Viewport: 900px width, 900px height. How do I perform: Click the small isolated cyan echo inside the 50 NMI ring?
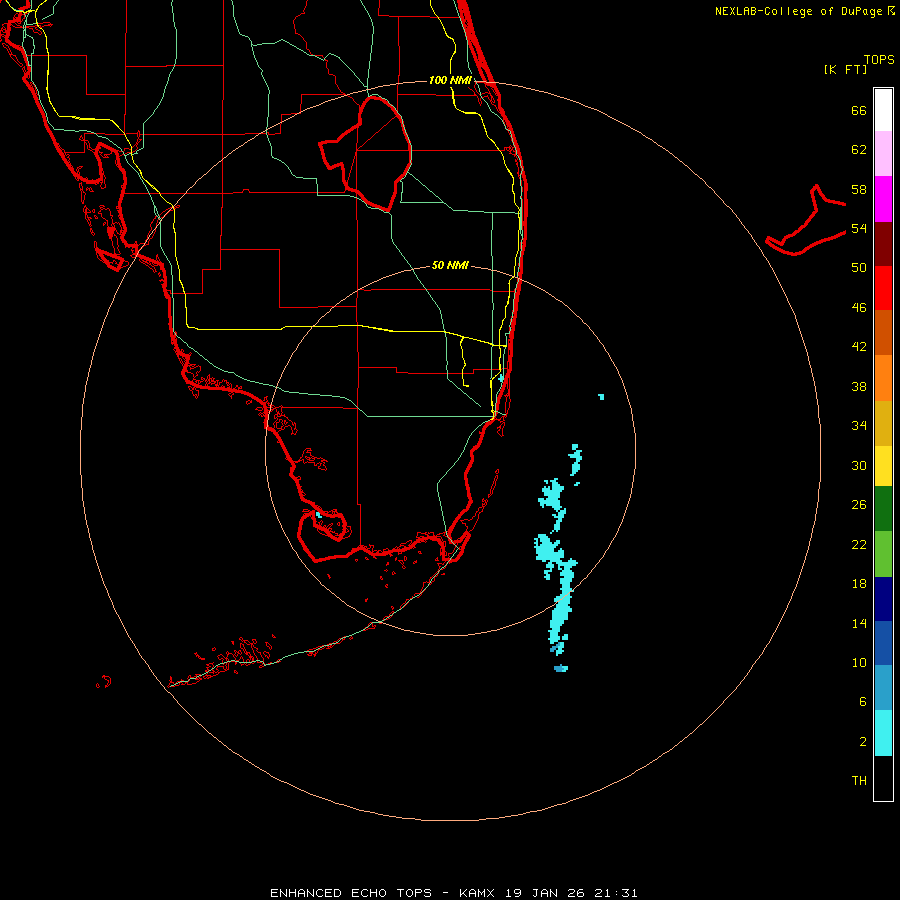click(601, 397)
